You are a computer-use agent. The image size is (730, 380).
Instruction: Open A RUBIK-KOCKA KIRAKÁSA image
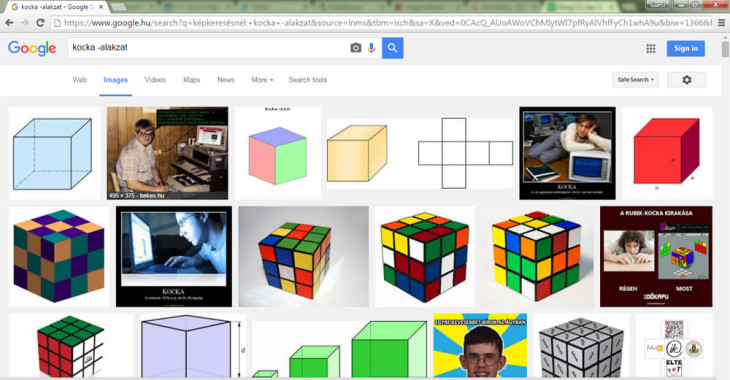pyautogui.click(x=656, y=257)
